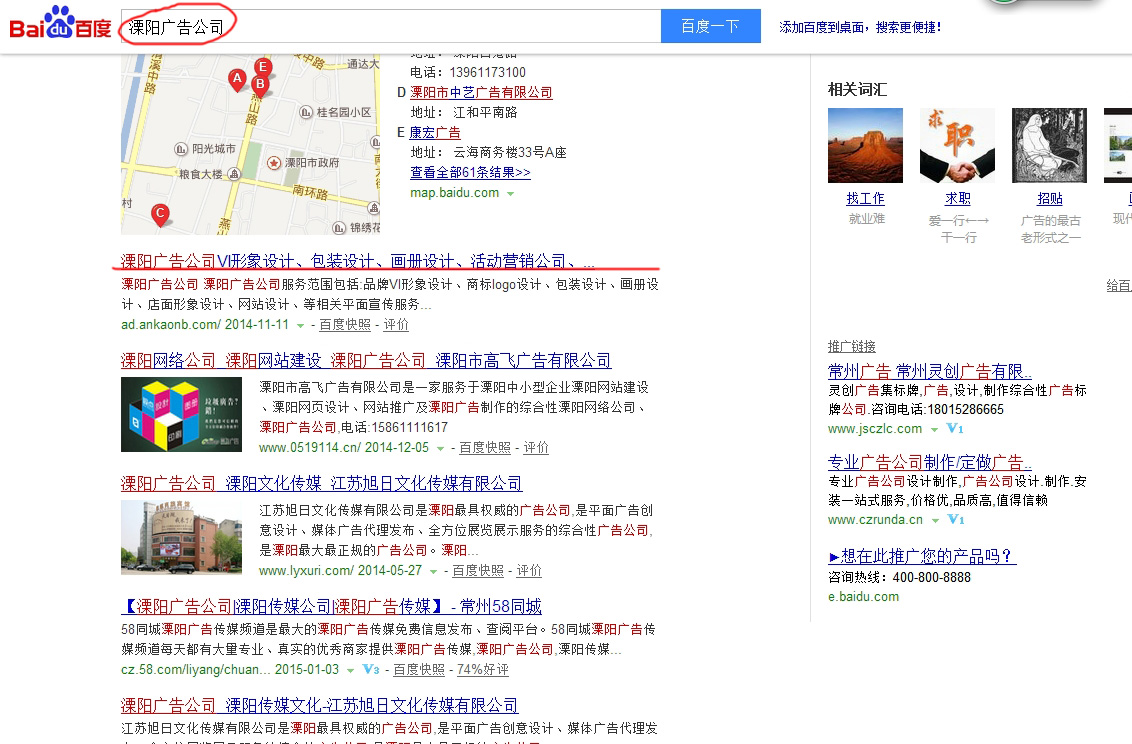
Task: Click map marker B
Action: [260, 85]
